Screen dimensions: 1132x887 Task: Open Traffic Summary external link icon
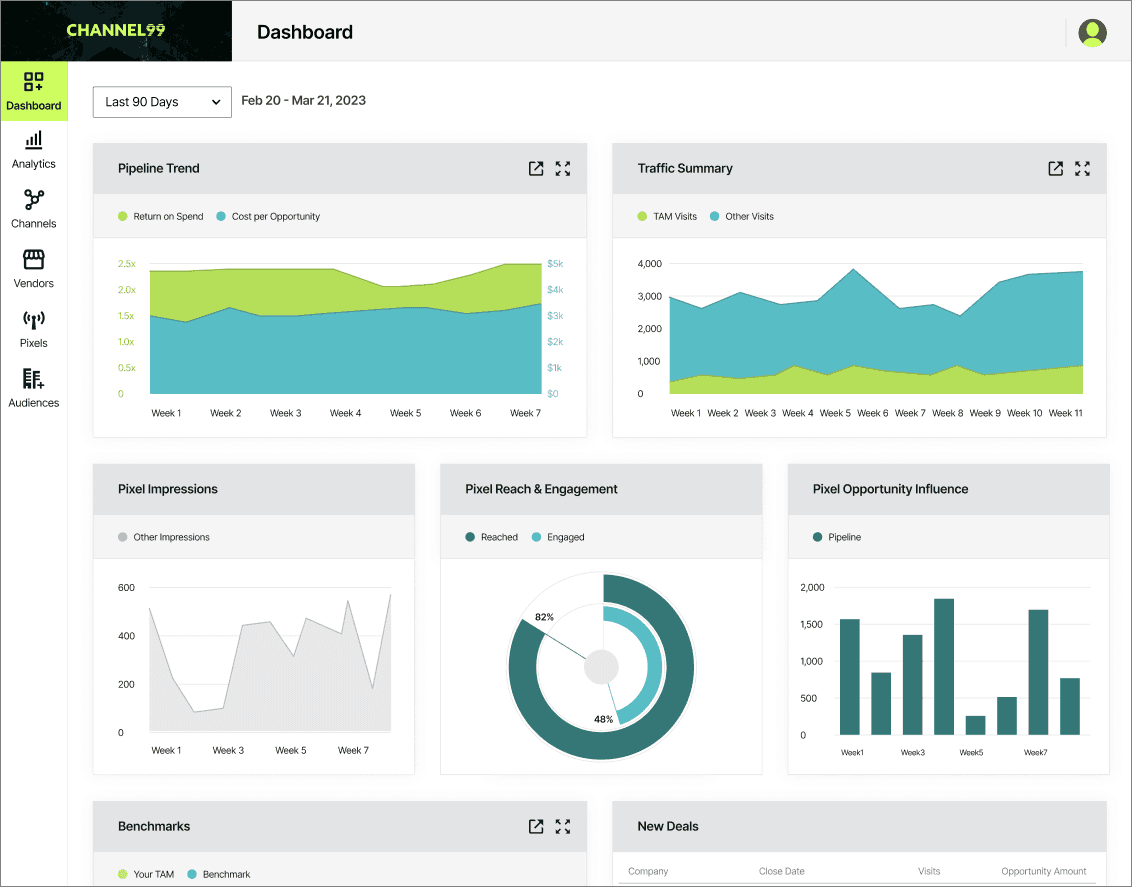[x=1055, y=168]
